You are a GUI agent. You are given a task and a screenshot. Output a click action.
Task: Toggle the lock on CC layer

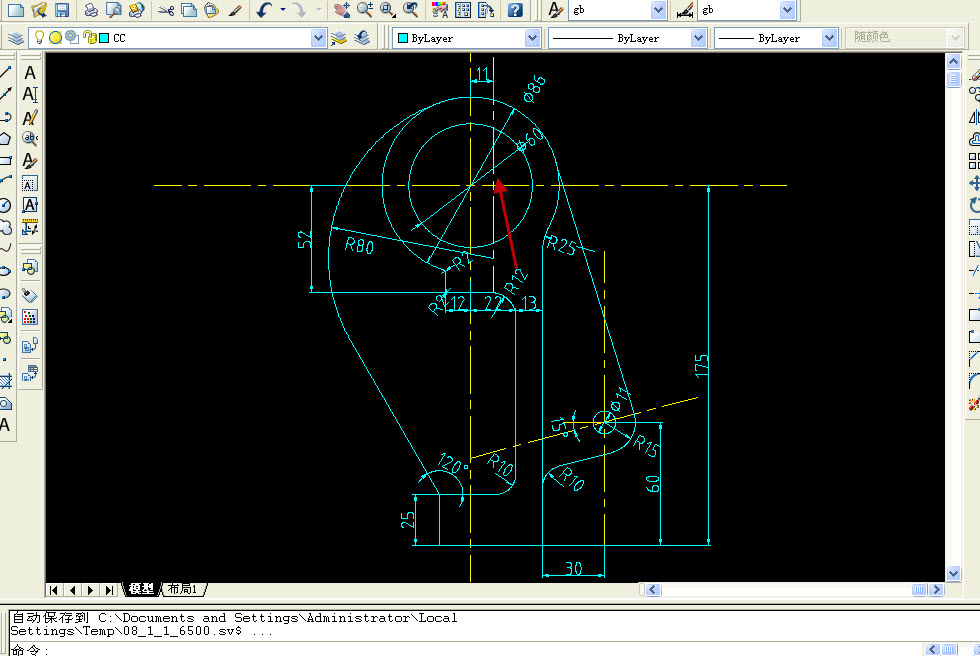[x=89, y=37]
